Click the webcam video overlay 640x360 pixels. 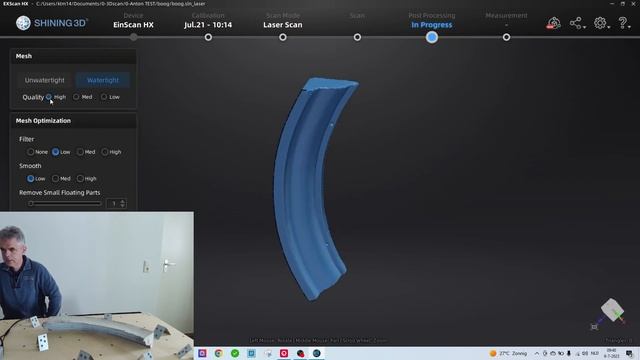point(97,285)
